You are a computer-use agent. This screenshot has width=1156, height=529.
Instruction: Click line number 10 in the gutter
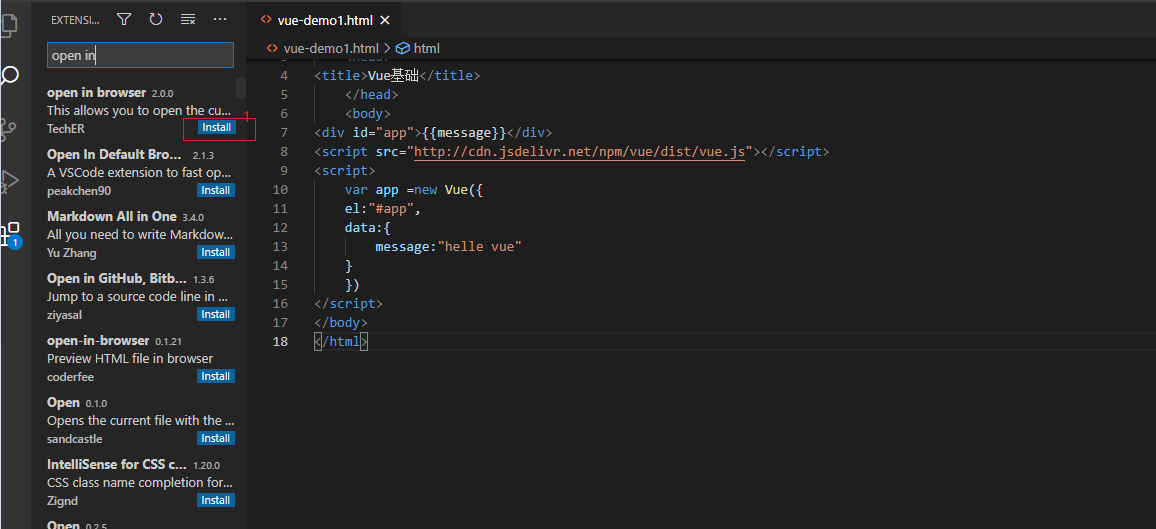[280, 190]
